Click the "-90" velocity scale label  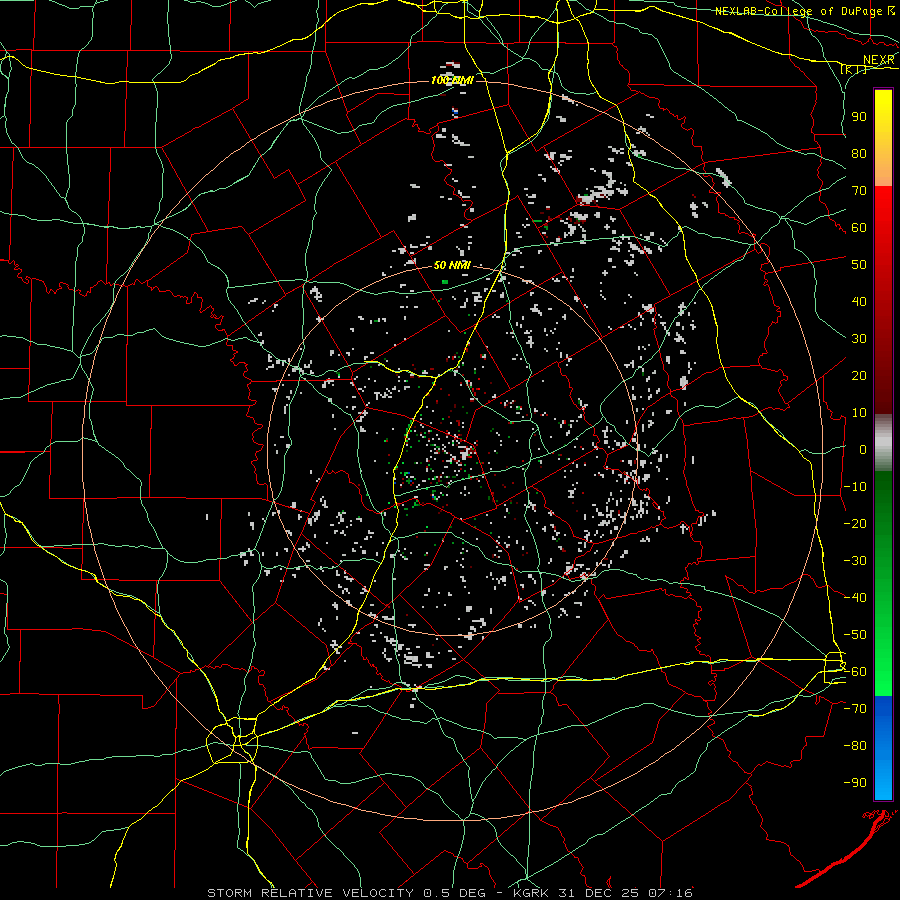pyautogui.click(x=855, y=783)
